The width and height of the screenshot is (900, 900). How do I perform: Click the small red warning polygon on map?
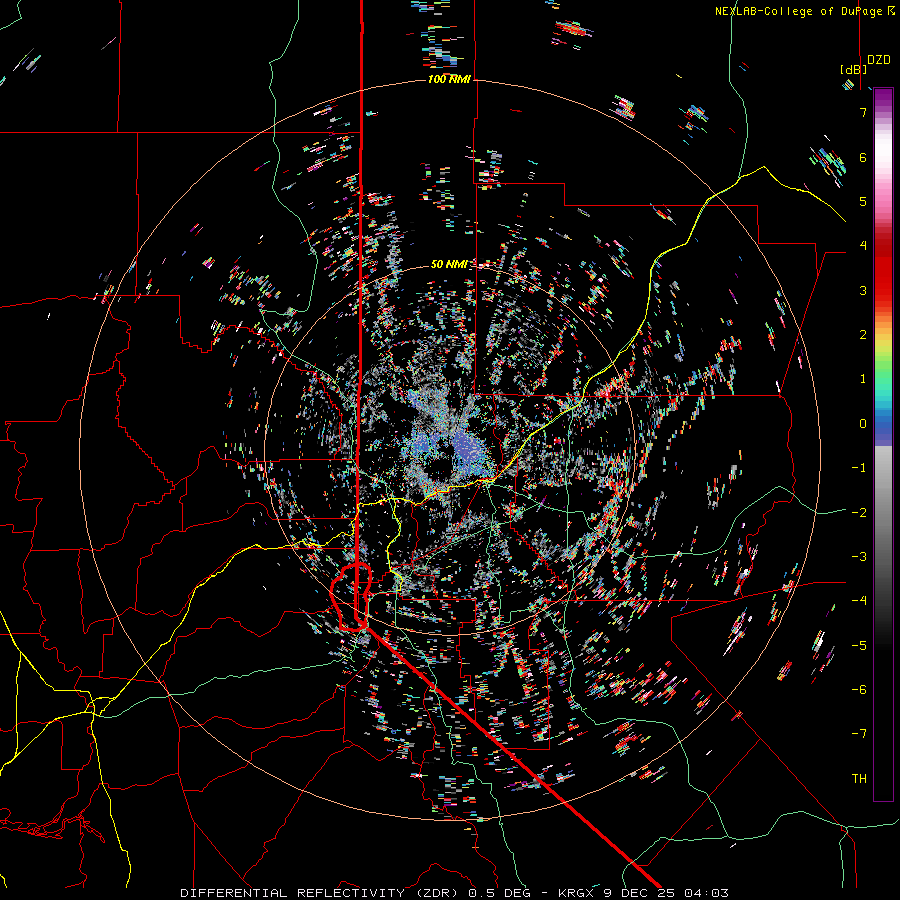pyautogui.click(x=351, y=597)
